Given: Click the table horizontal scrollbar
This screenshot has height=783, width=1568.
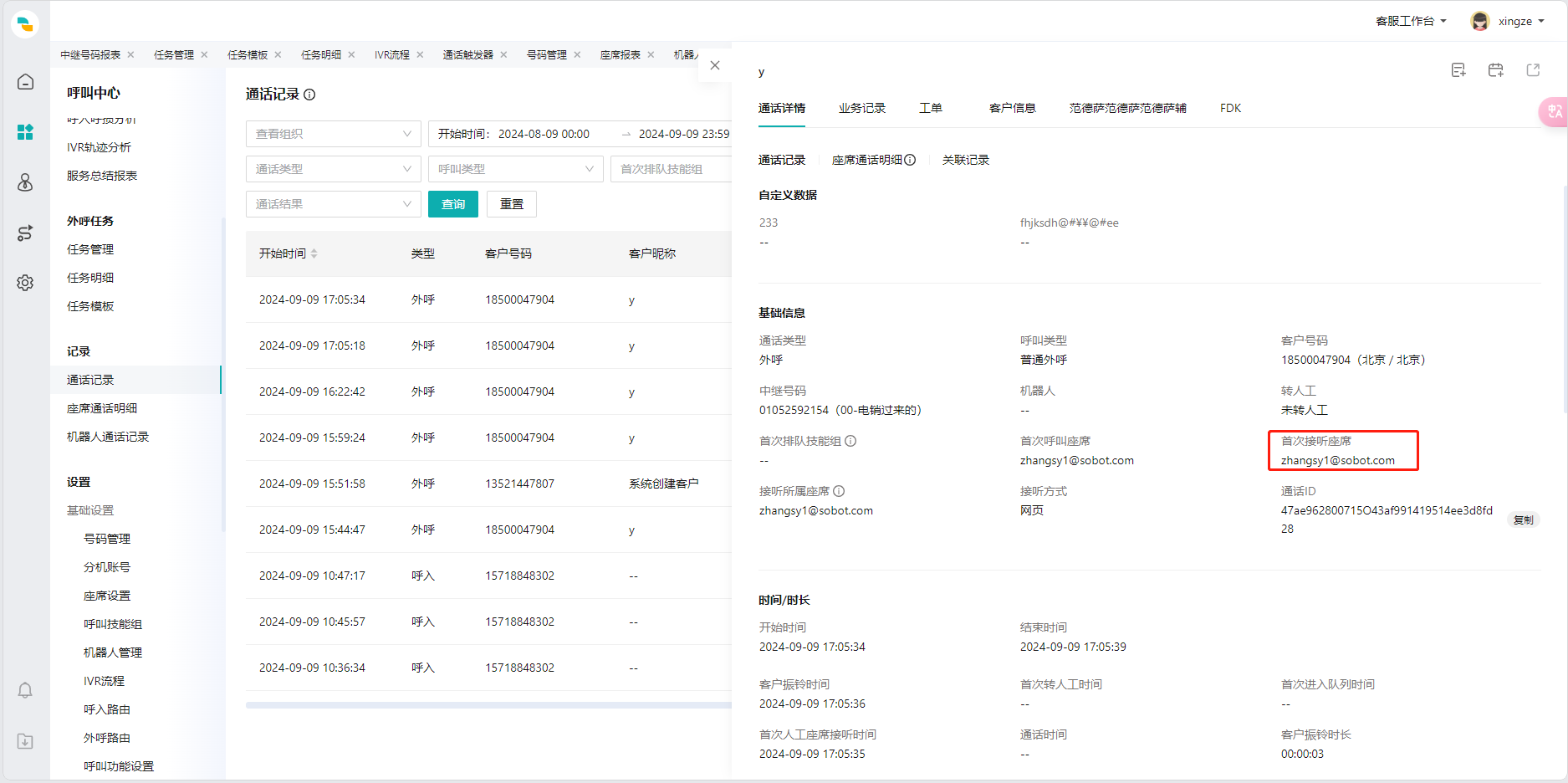Looking at the screenshot, I should 488,705.
